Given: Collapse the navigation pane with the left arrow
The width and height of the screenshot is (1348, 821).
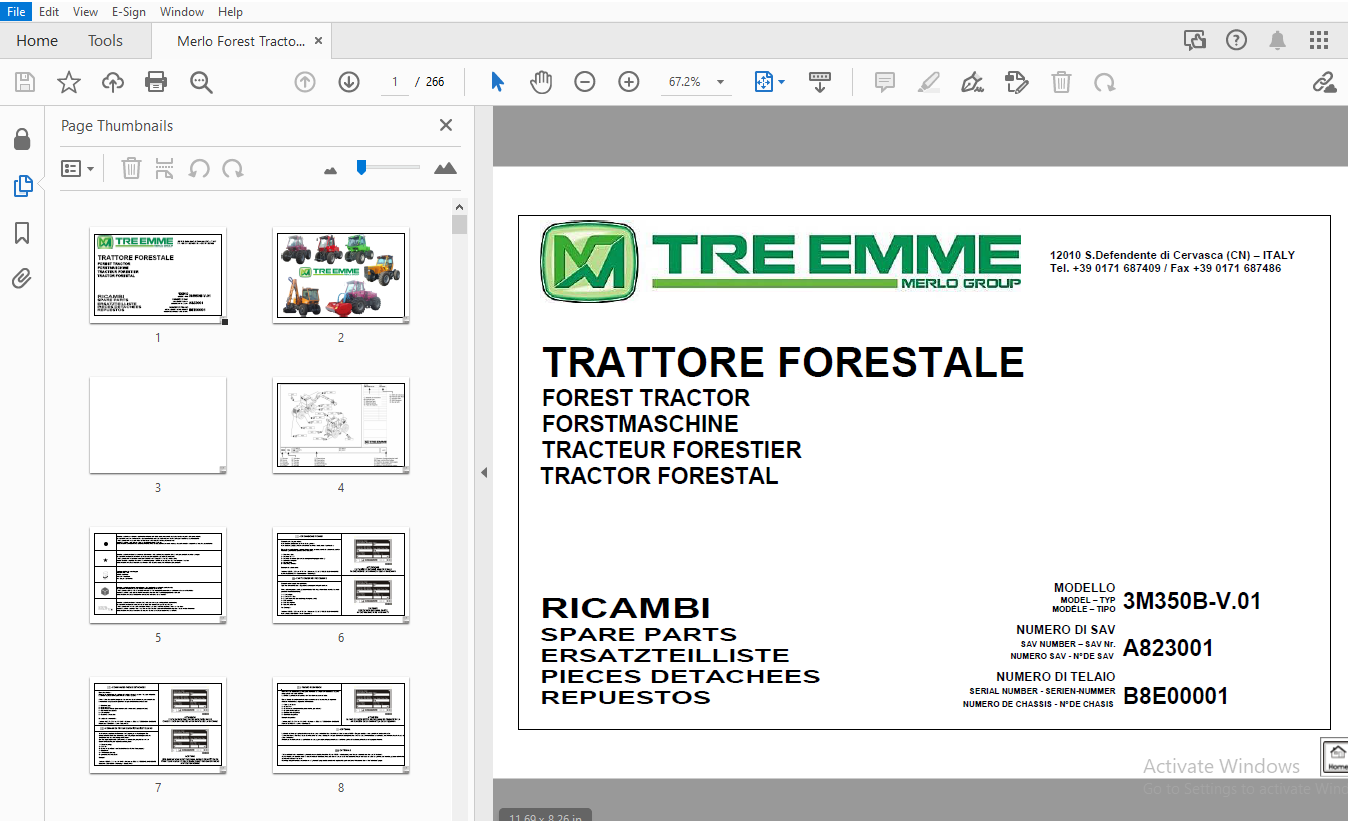Looking at the screenshot, I should (x=484, y=472).
